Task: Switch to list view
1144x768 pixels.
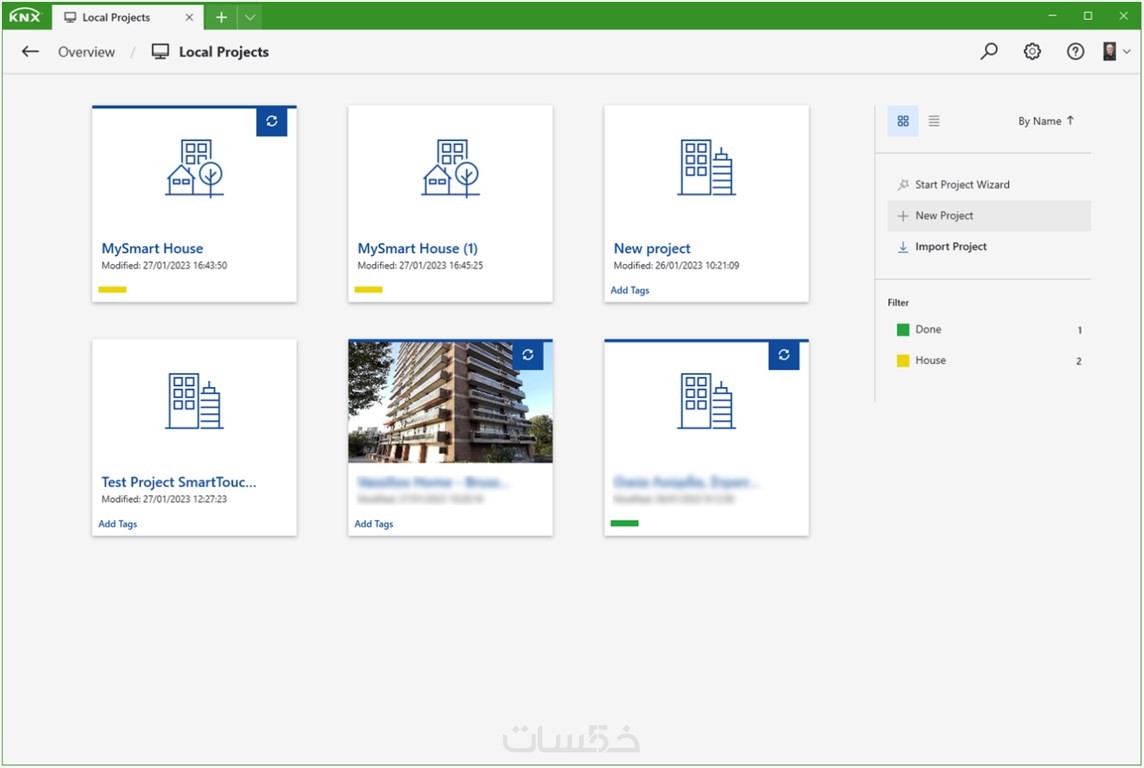Action: click(934, 121)
